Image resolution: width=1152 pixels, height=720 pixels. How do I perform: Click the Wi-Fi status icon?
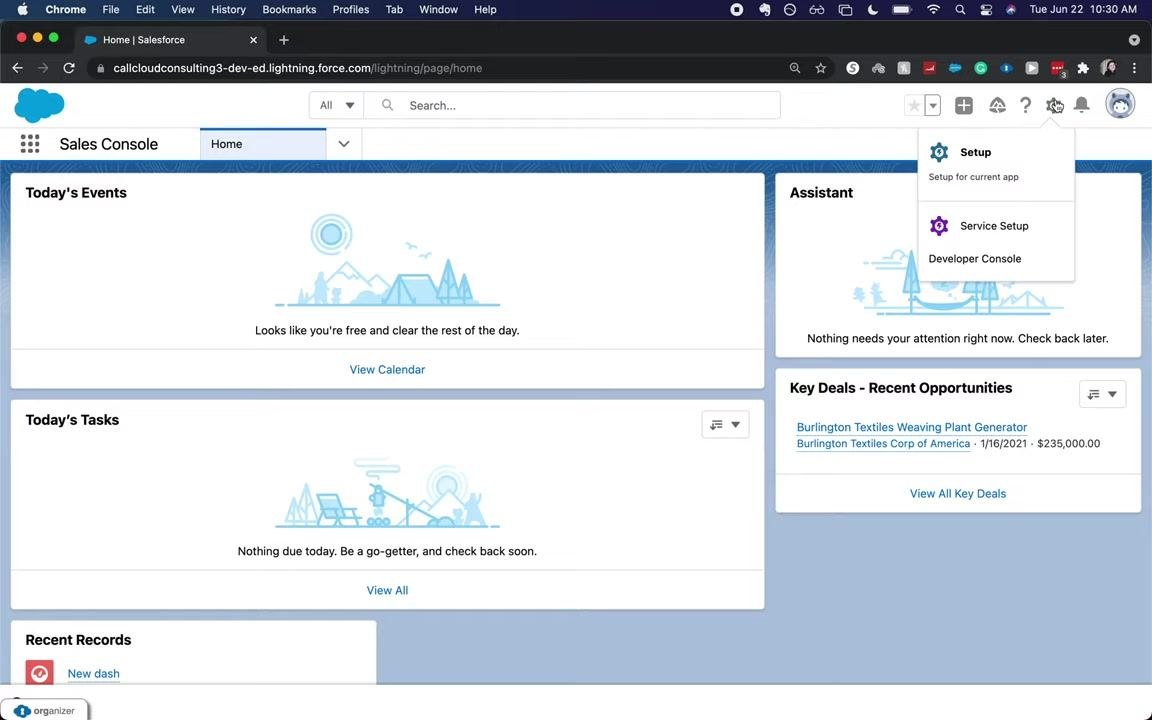tap(933, 10)
